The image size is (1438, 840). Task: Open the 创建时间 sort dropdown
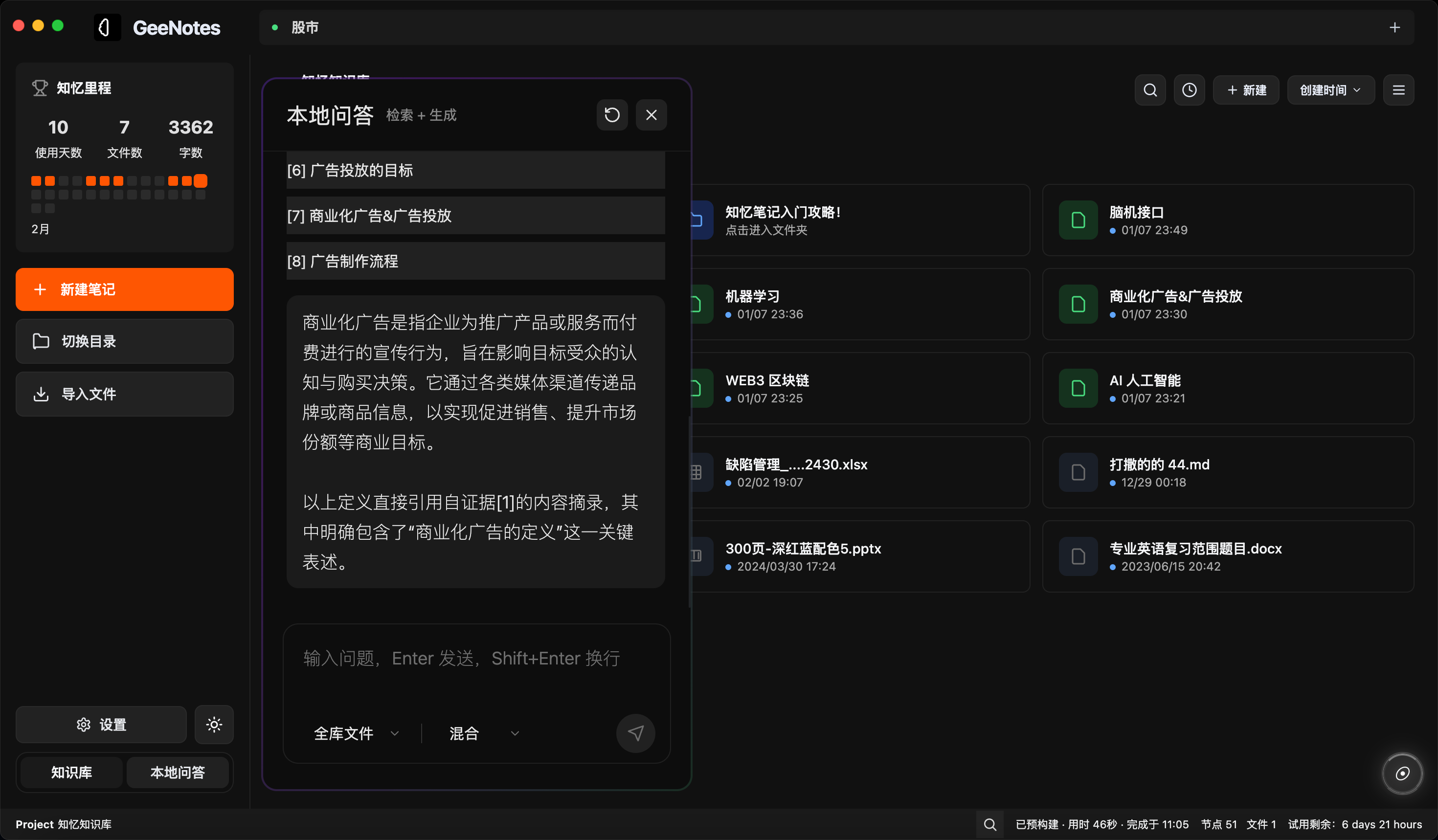(1330, 89)
